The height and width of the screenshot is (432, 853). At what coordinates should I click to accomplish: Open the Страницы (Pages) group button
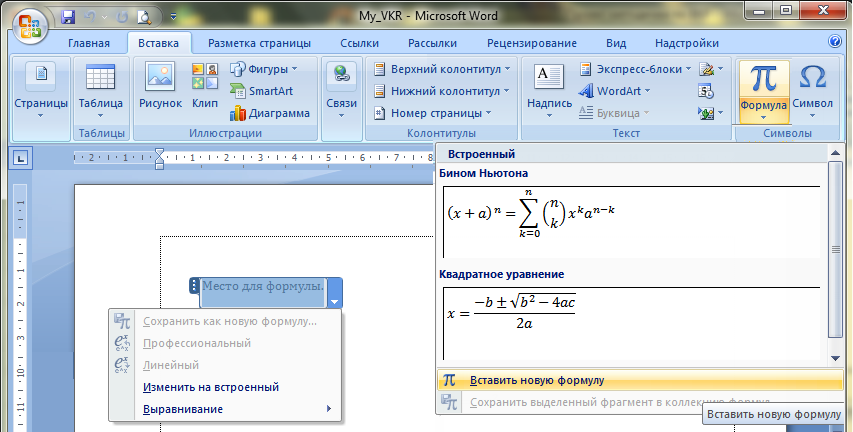(x=41, y=91)
